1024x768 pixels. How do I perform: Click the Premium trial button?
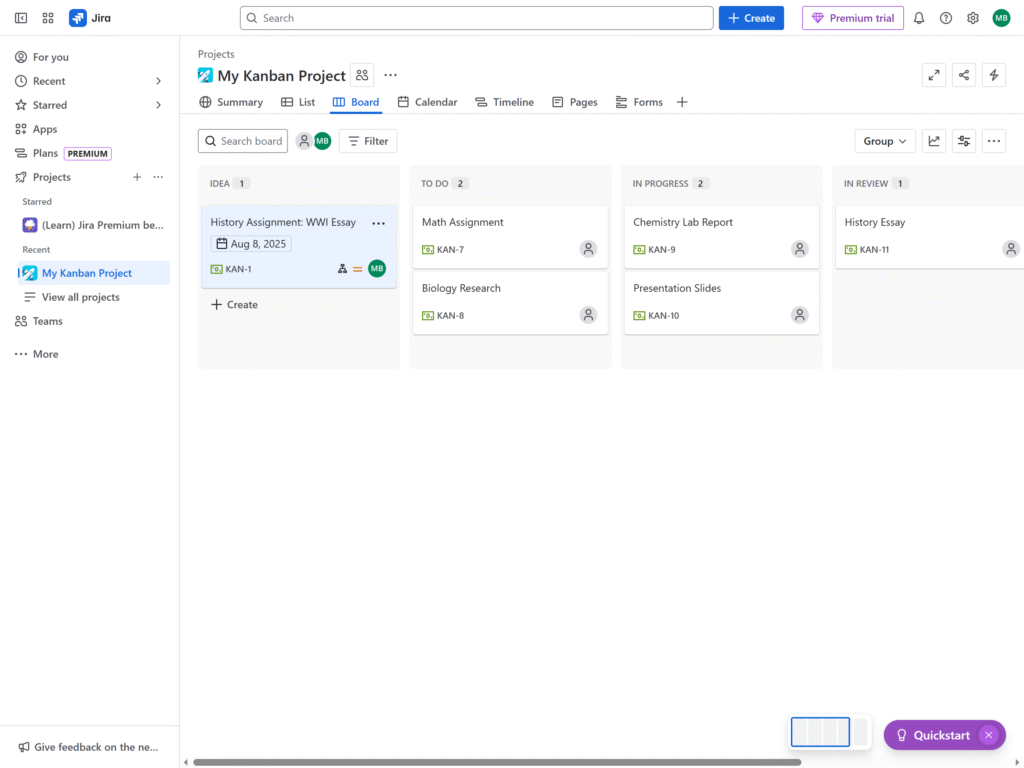(x=853, y=18)
